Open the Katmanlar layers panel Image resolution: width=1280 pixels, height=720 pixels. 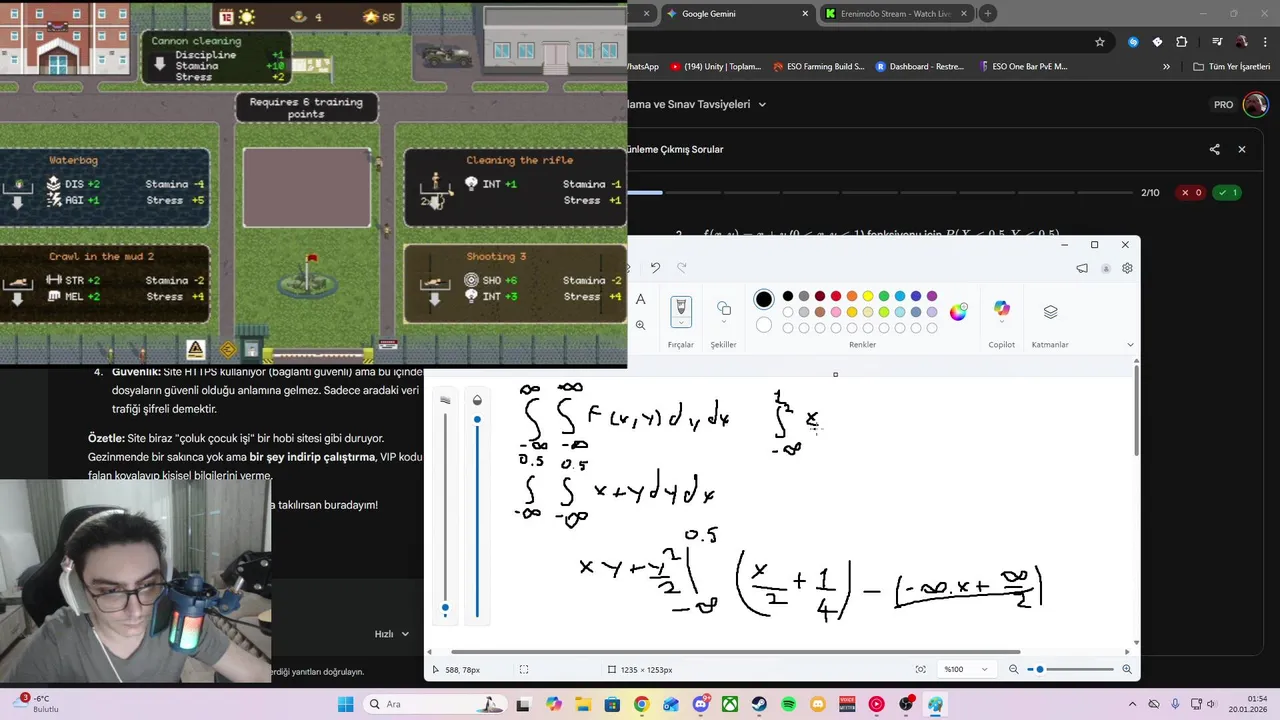(1050, 312)
